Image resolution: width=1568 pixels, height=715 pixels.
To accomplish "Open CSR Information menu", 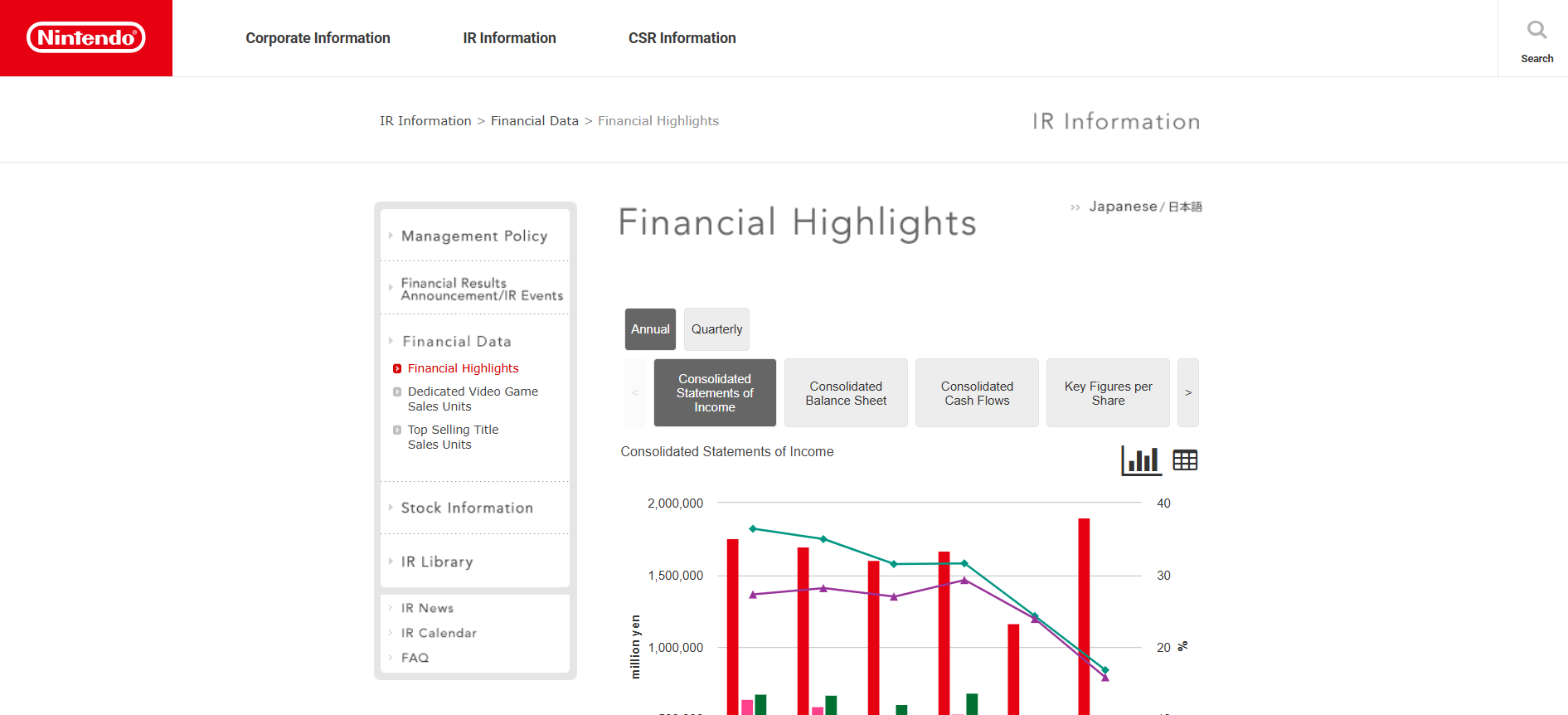I will [682, 38].
